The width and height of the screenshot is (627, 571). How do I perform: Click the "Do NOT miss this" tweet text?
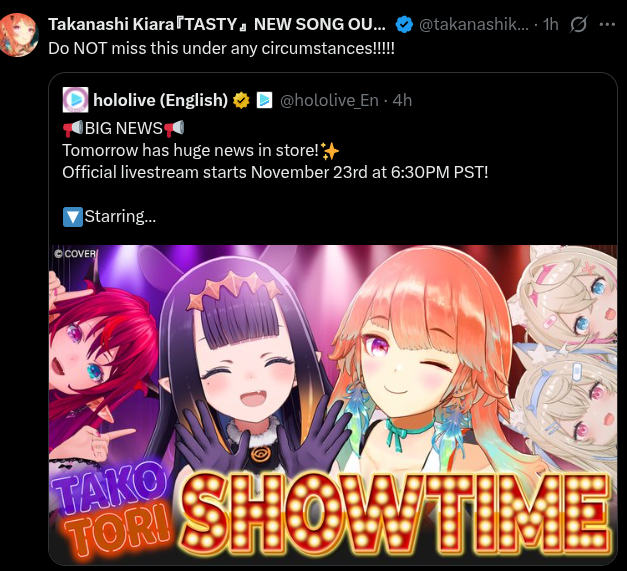(222, 48)
